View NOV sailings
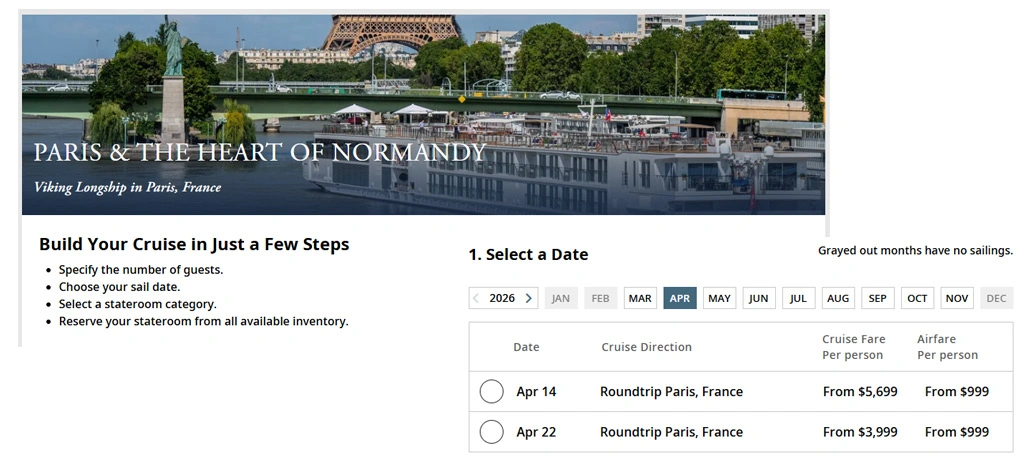 [x=957, y=298]
